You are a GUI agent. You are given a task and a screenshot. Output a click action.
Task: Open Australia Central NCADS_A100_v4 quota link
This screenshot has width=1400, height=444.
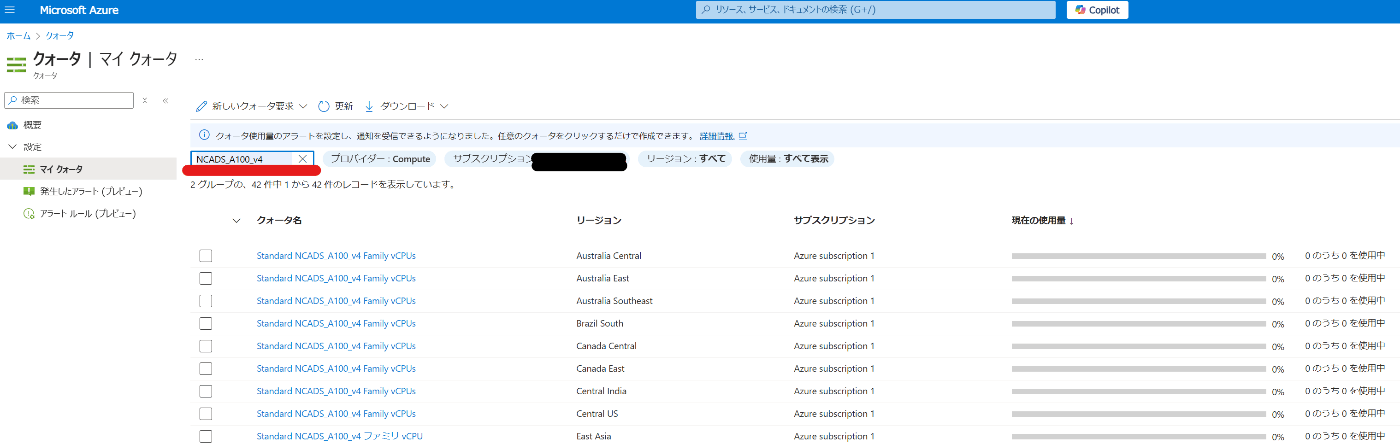pyautogui.click(x=336, y=256)
